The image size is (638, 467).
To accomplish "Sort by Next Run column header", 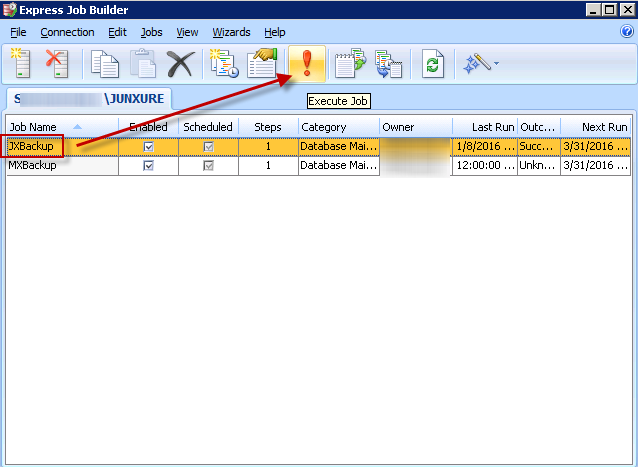I will pyautogui.click(x=595, y=127).
